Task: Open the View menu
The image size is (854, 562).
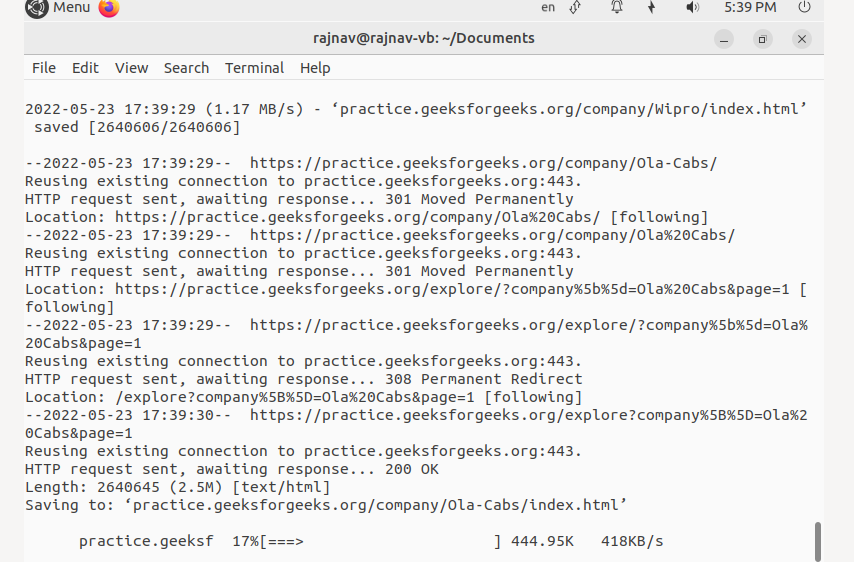Action: click(131, 68)
